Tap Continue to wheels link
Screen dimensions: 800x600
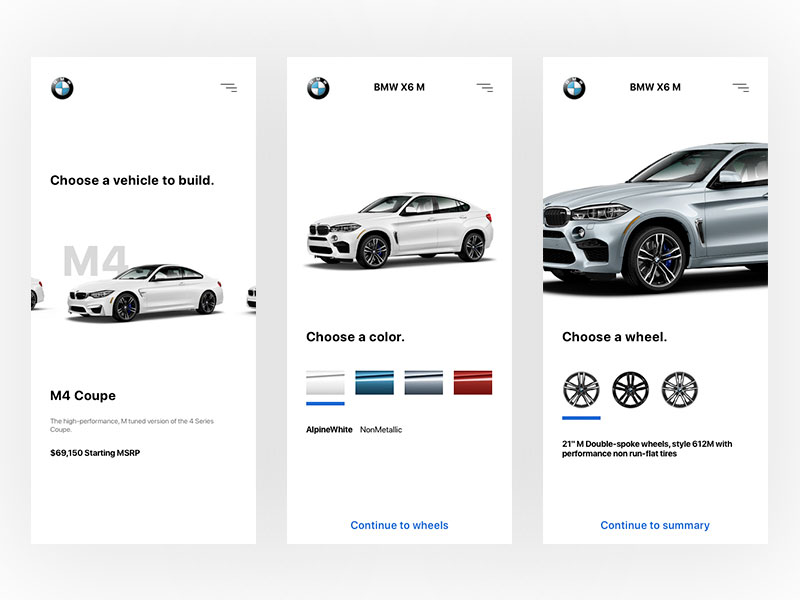[399, 525]
